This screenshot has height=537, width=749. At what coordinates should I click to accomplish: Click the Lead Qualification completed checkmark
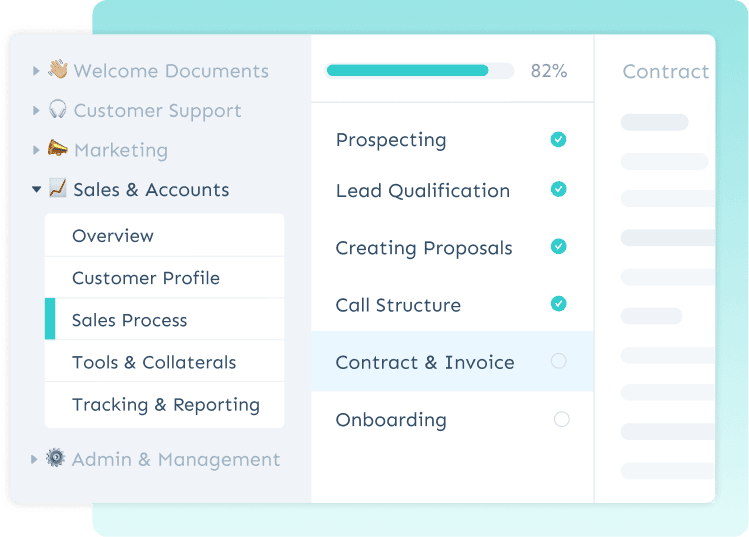(558, 189)
